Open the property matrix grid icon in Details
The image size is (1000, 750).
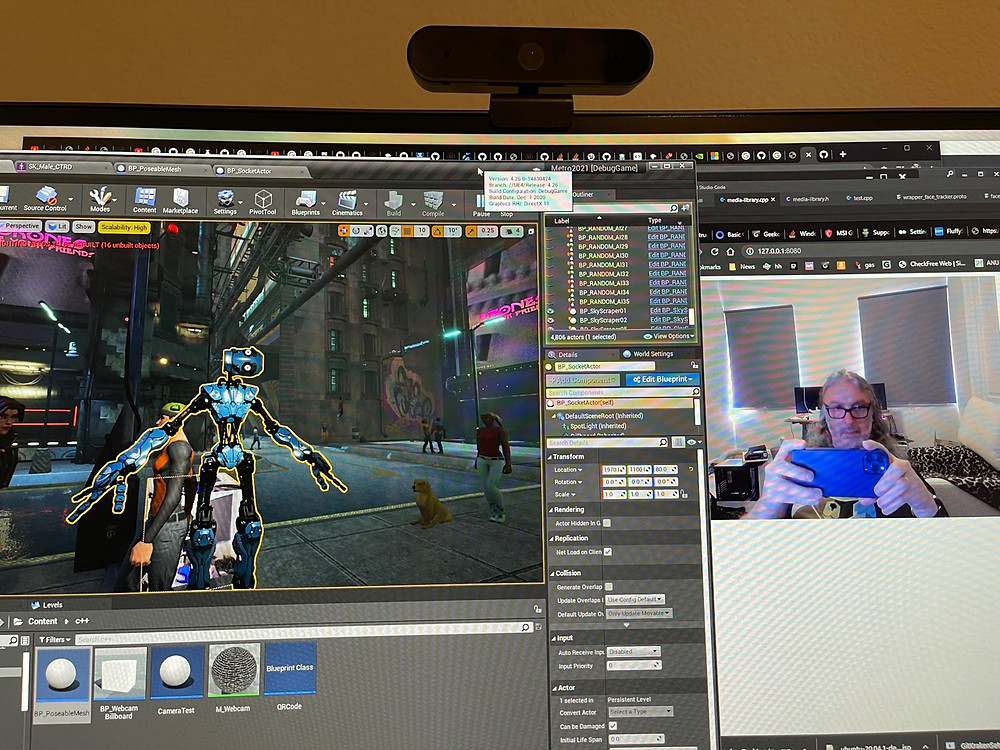[679, 442]
